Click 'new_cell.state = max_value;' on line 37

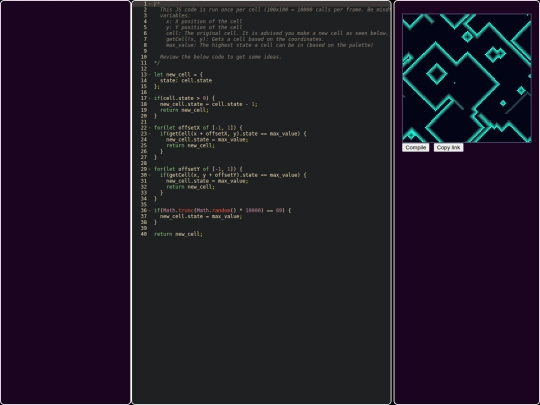201,216
